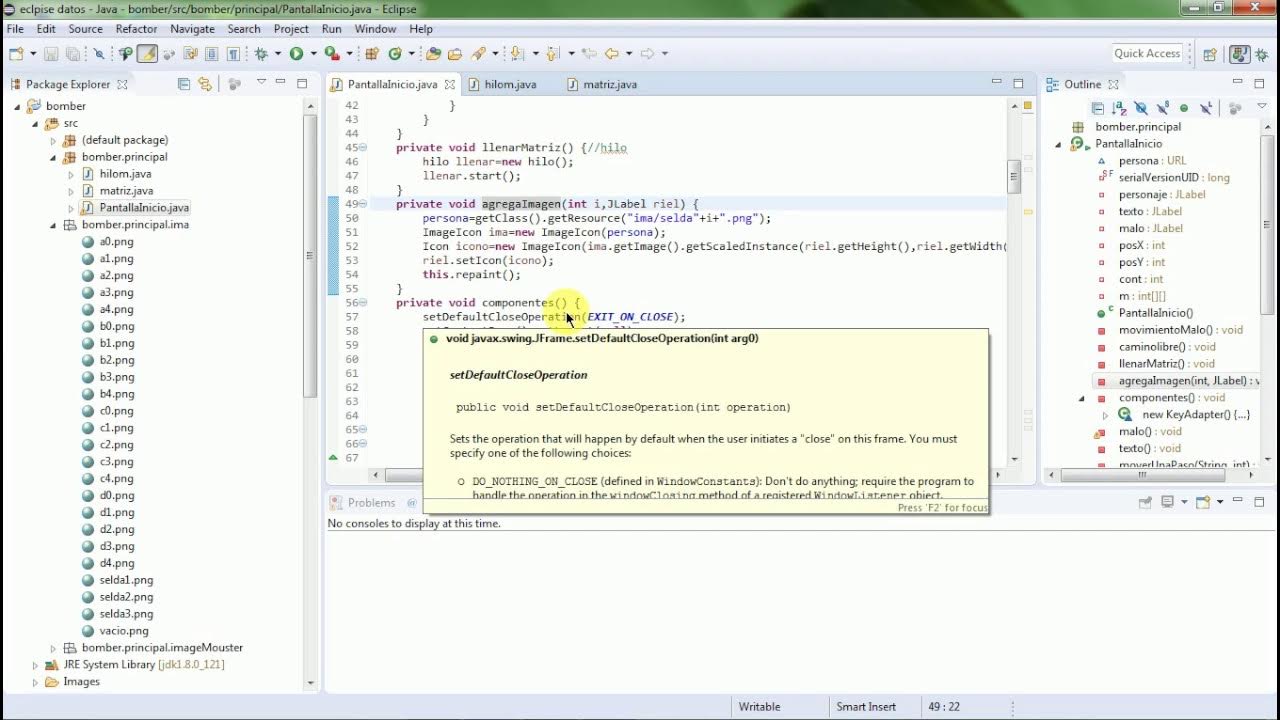Viewport: 1280px width, 720px height.
Task: Expand the (default package) node
Action: pos(54,140)
